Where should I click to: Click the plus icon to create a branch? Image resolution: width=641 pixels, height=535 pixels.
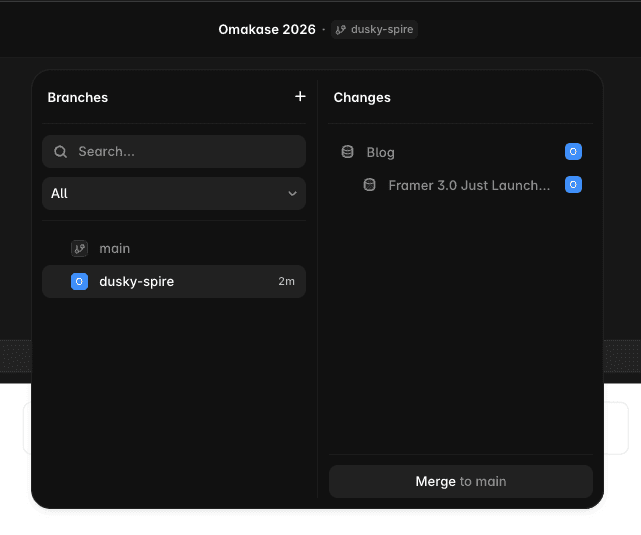point(300,96)
